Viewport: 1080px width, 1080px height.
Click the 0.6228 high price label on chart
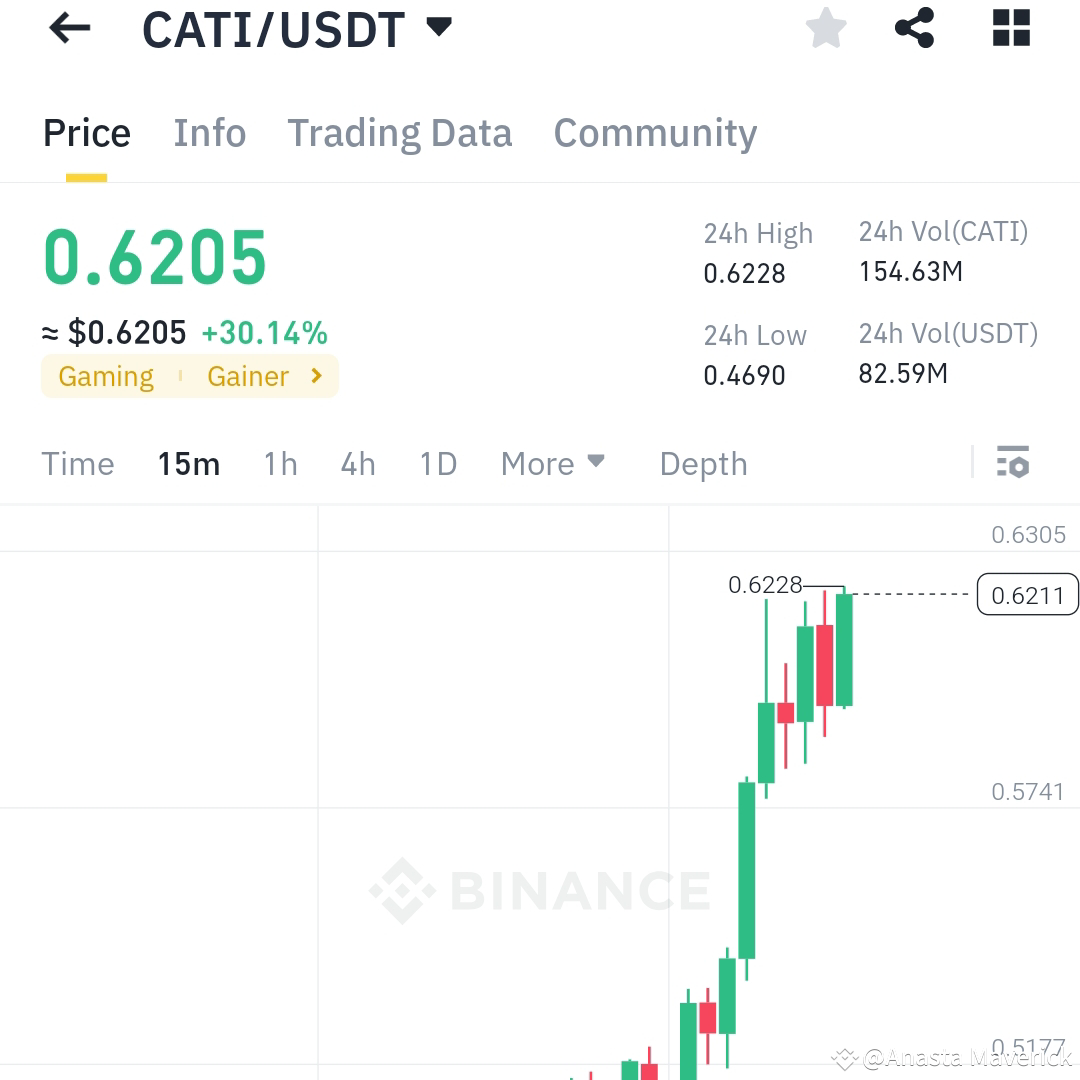tap(767, 585)
